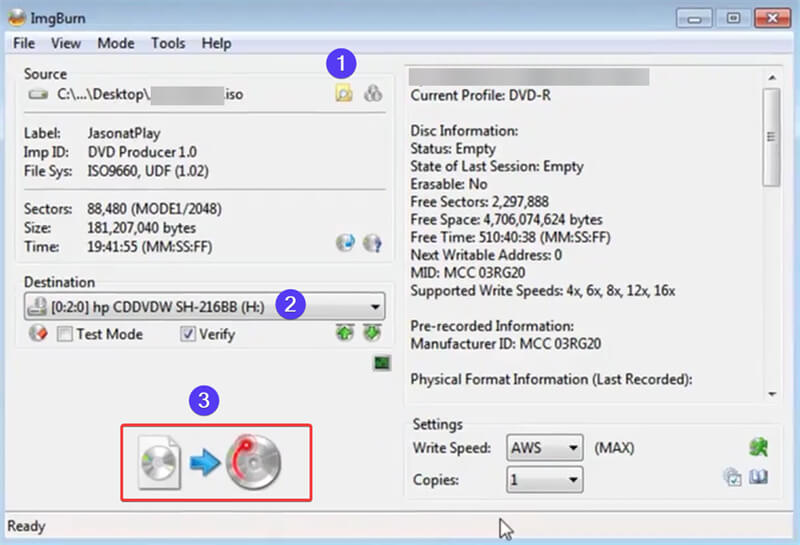Click the ImgBurn title bar application icon
The image size is (800, 545).
[17, 17]
